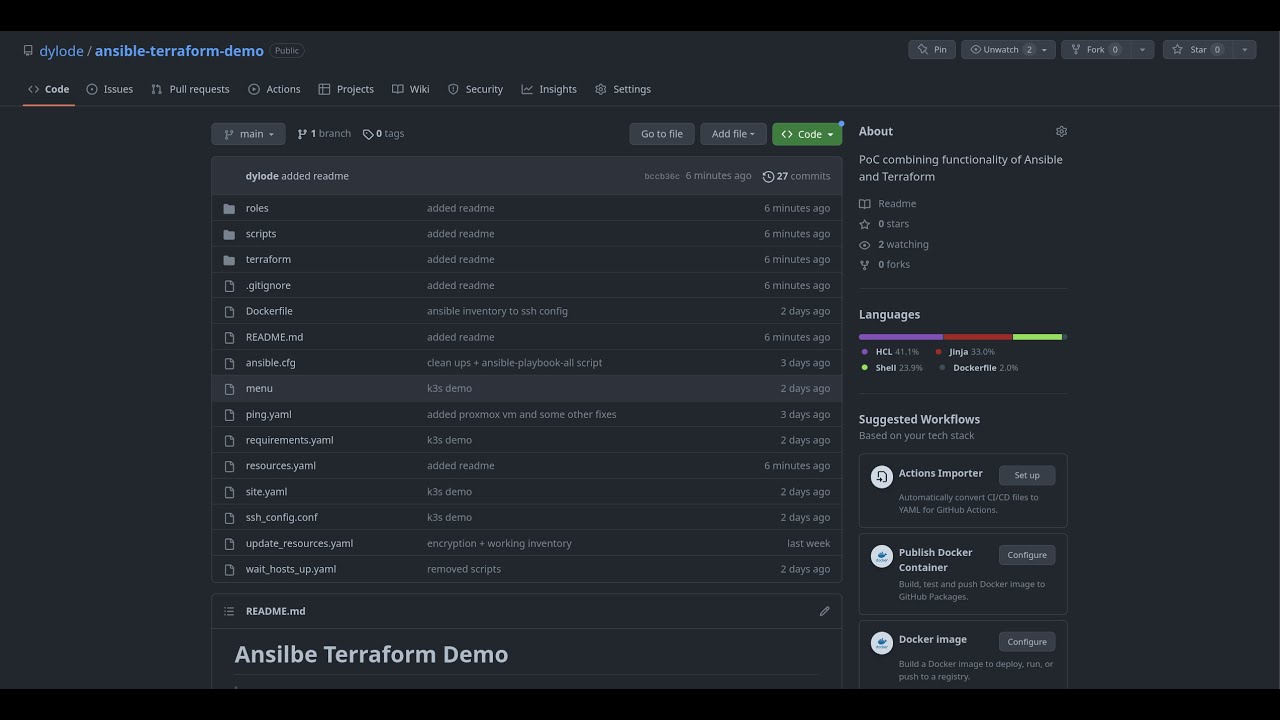
Task: Click the file icon next to site.yaml
Action: [229, 492]
